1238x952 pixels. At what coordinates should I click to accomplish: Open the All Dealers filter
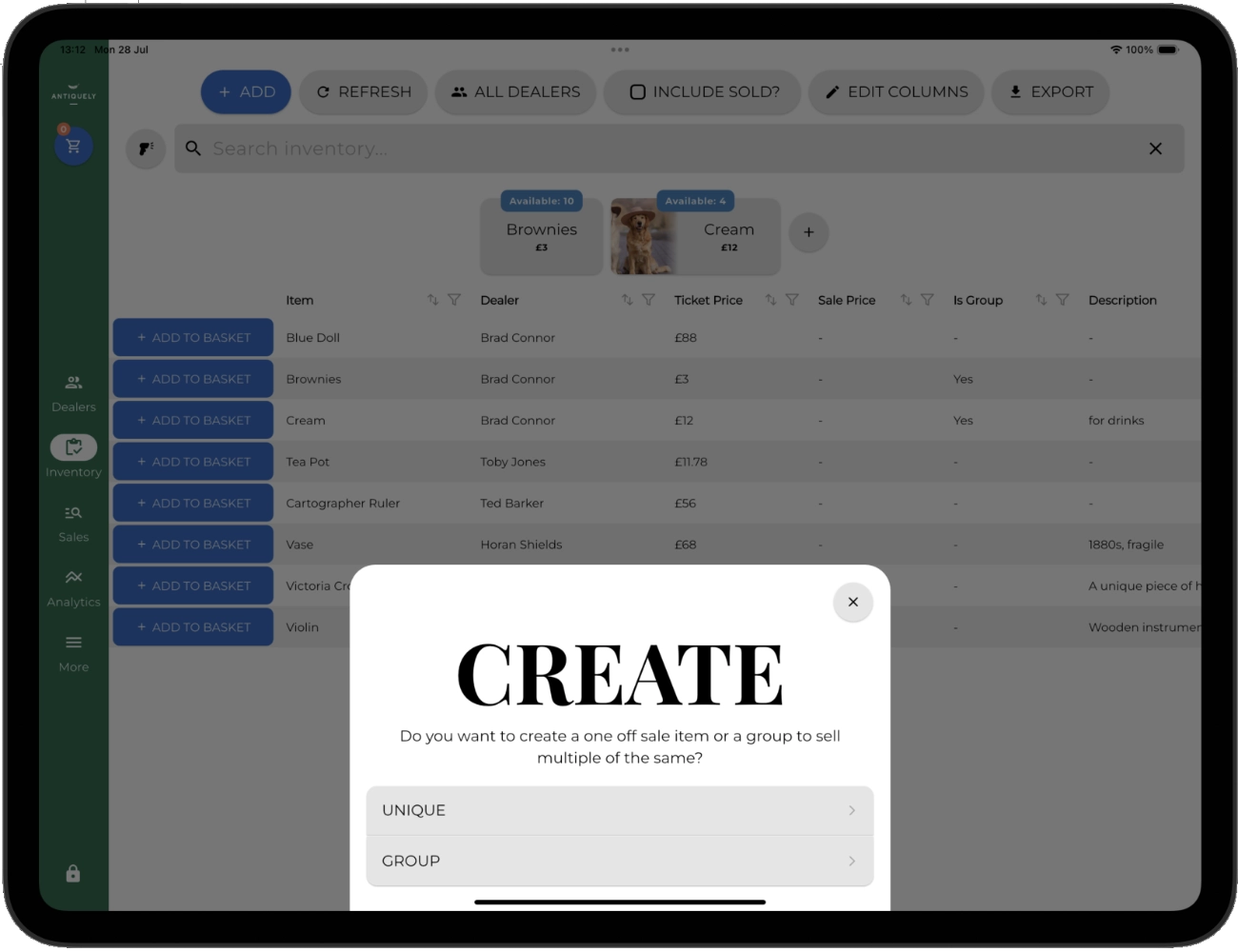515,92
